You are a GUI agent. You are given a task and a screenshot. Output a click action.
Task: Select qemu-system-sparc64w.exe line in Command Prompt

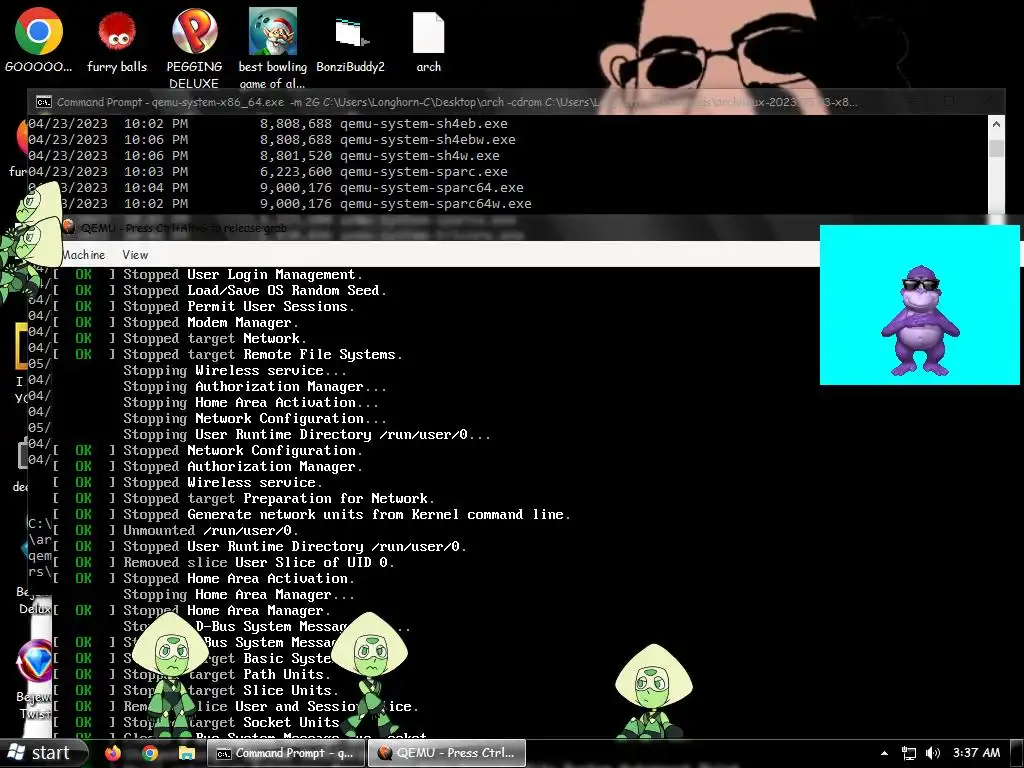pos(280,204)
